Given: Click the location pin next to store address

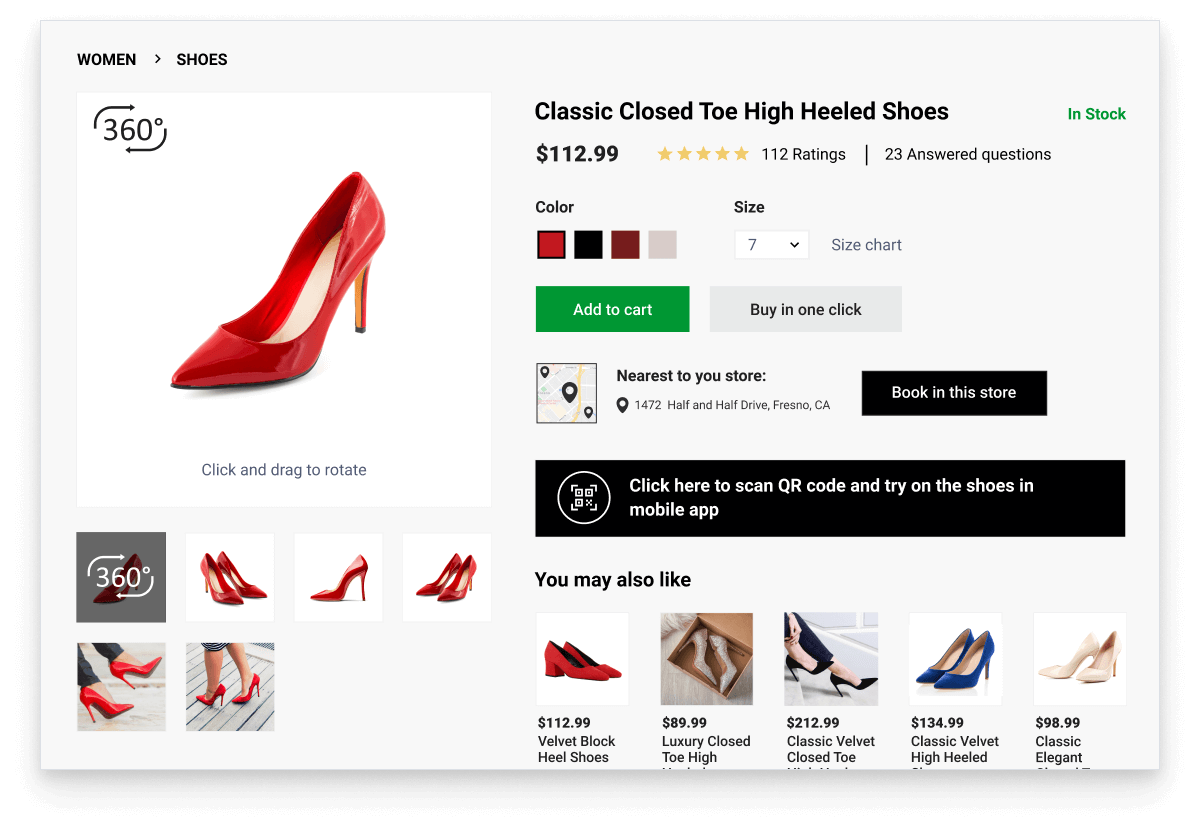Looking at the screenshot, I should [622, 405].
